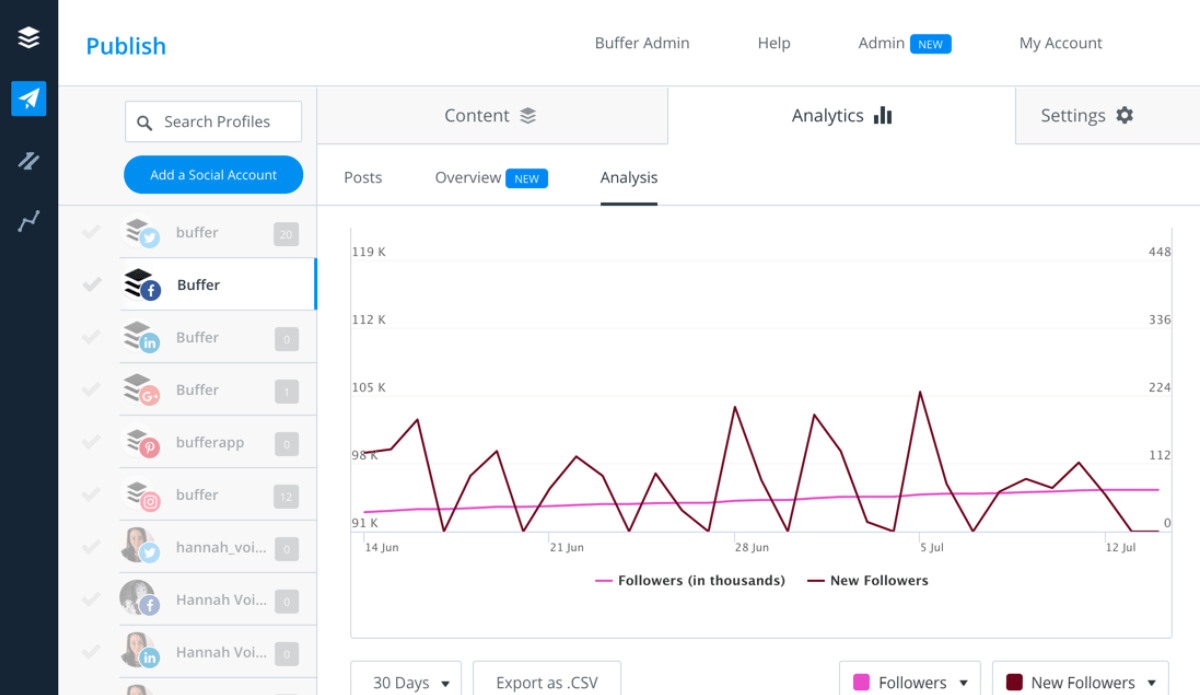Open the Reply double-slash sidebar icon
Screen dimensions: 1200x695
29,161
